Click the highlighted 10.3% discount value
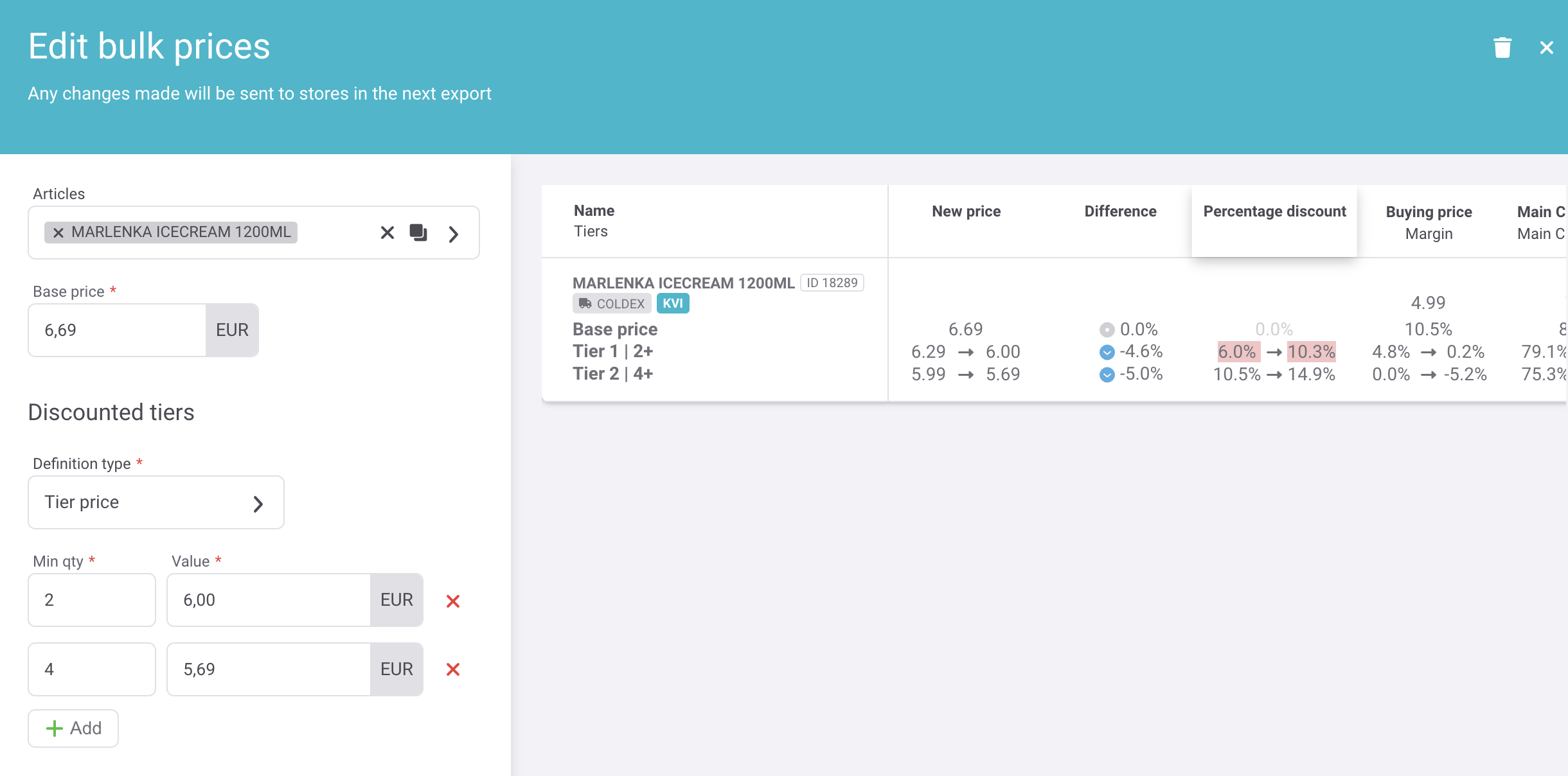Image resolution: width=1568 pixels, height=776 pixels. (x=1312, y=352)
